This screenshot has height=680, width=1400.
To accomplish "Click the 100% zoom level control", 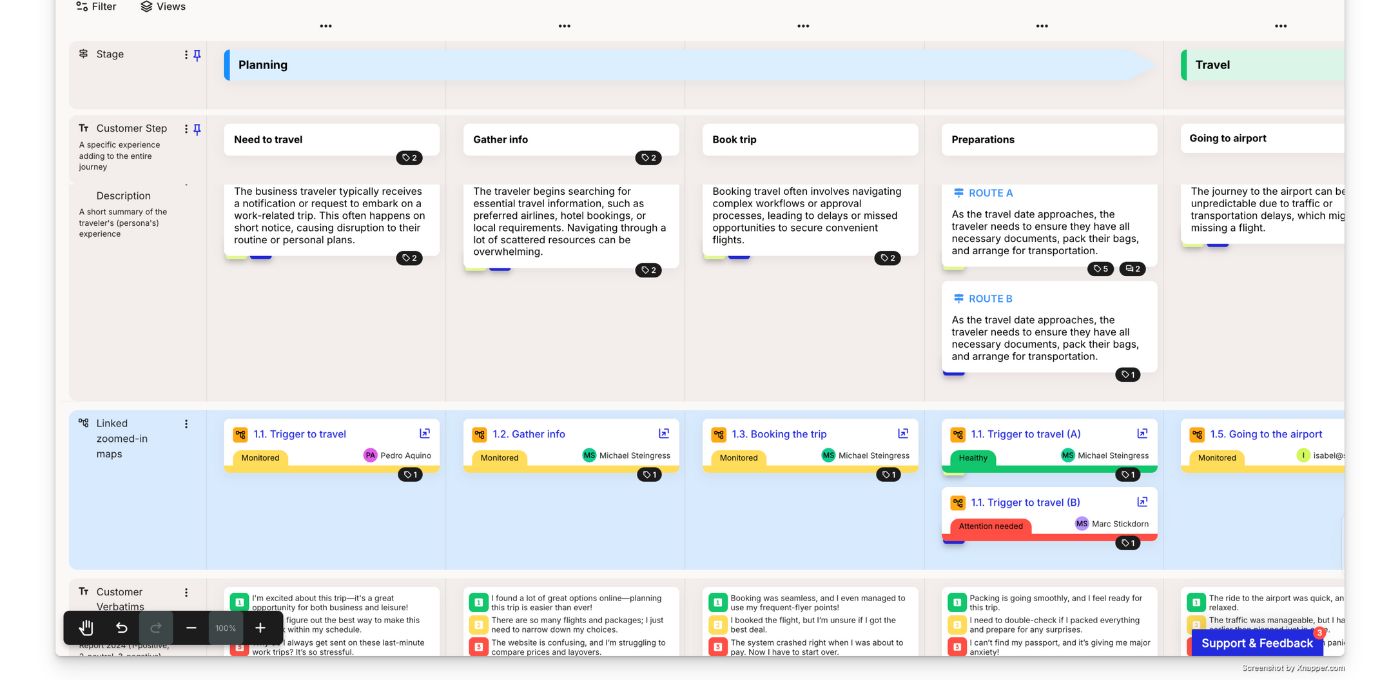I will pyautogui.click(x=225, y=628).
